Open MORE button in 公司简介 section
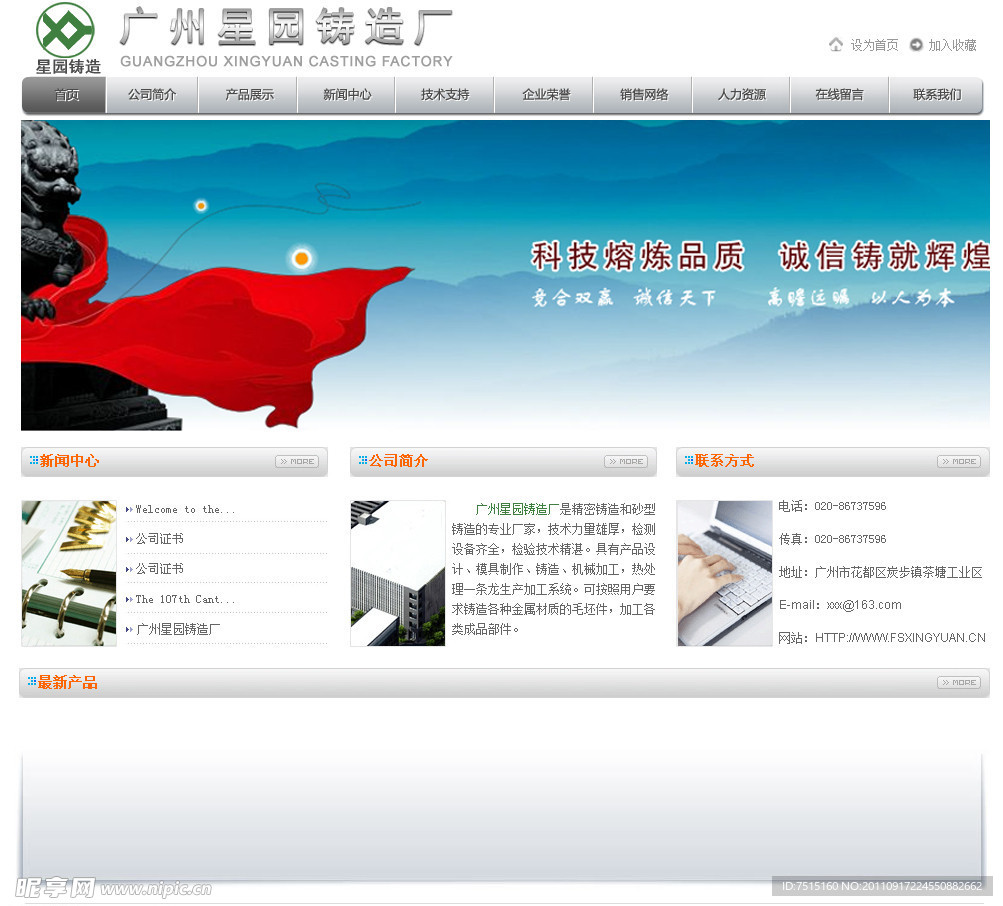 point(626,462)
